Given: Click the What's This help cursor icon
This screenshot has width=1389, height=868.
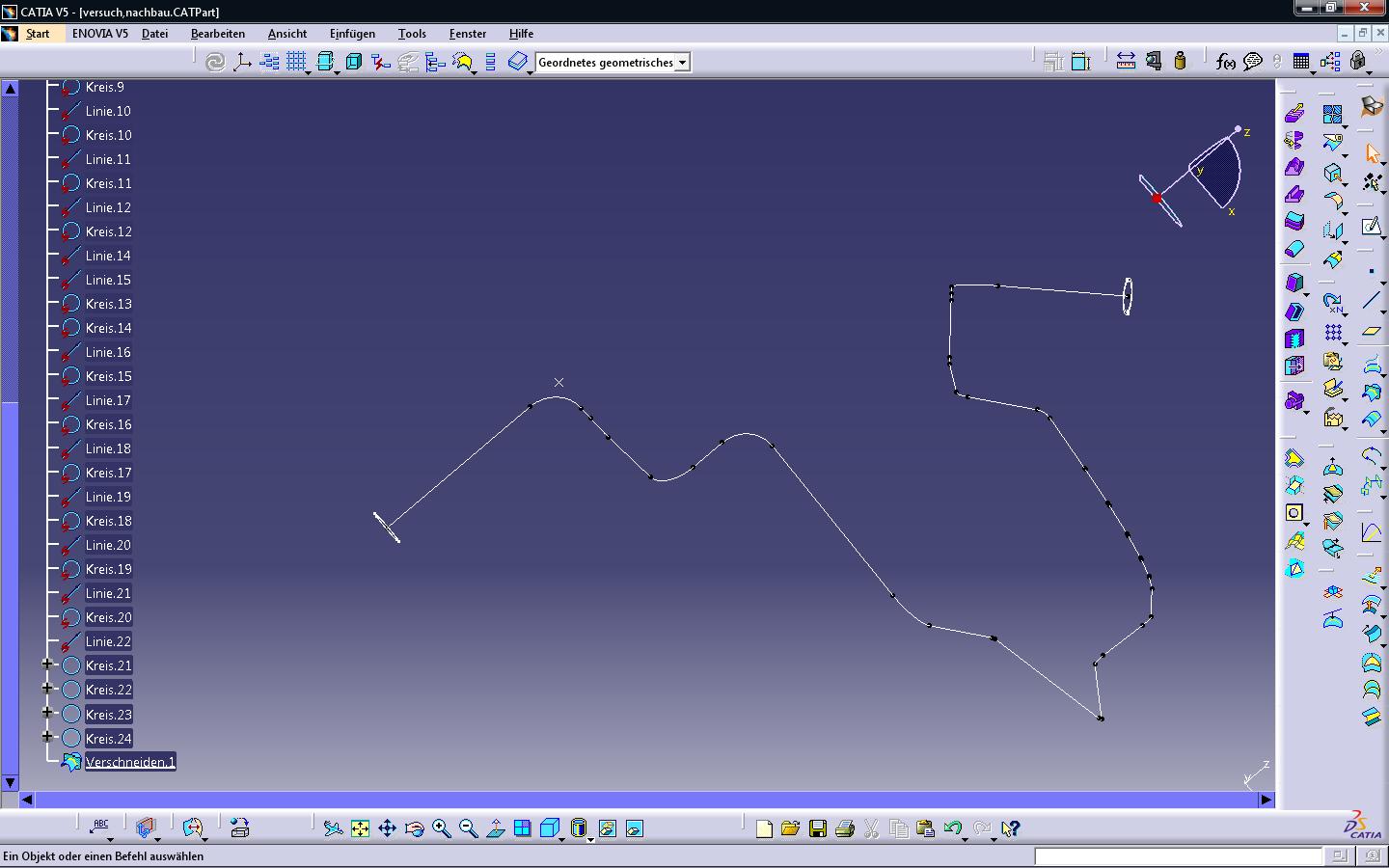Looking at the screenshot, I should 1010,828.
